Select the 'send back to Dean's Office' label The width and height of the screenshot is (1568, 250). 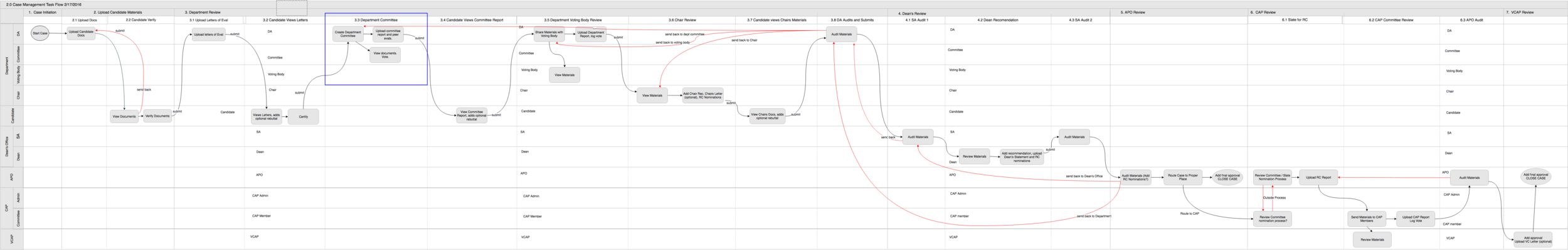[x=1084, y=176]
